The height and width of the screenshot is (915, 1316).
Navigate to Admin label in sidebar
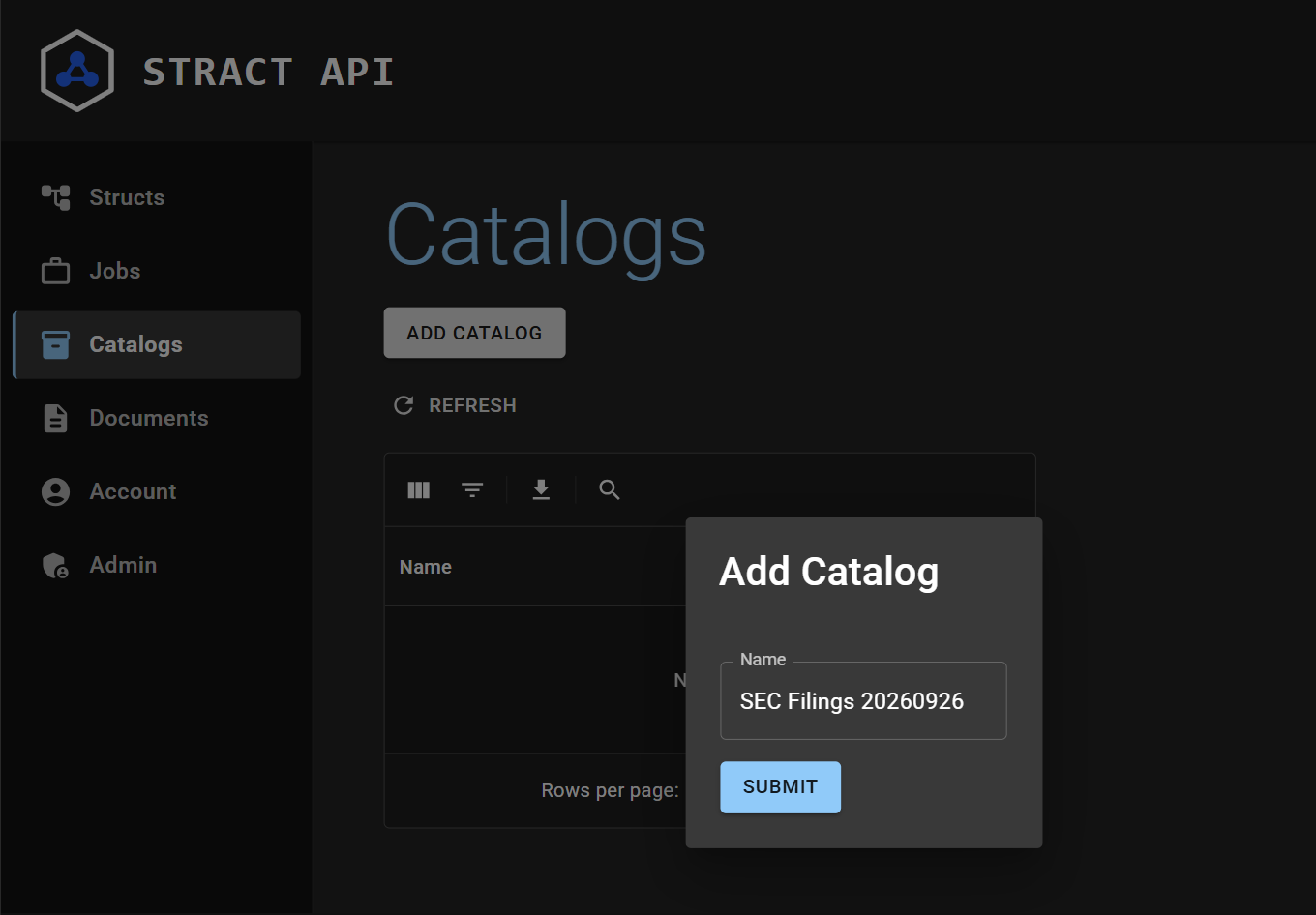(x=123, y=565)
